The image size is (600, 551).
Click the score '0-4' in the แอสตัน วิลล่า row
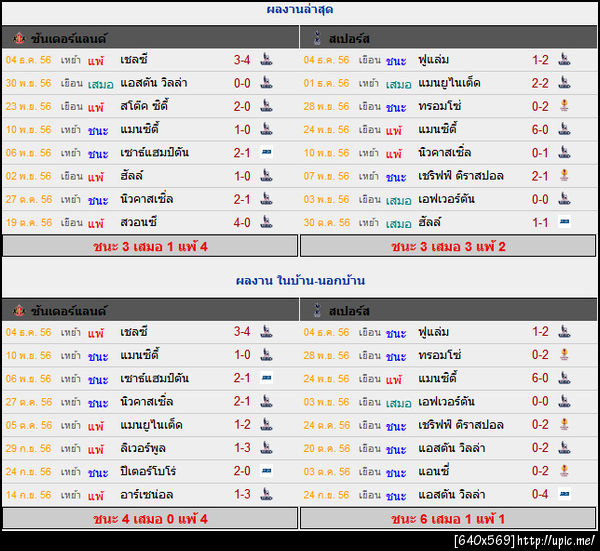pyautogui.click(x=540, y=494)
